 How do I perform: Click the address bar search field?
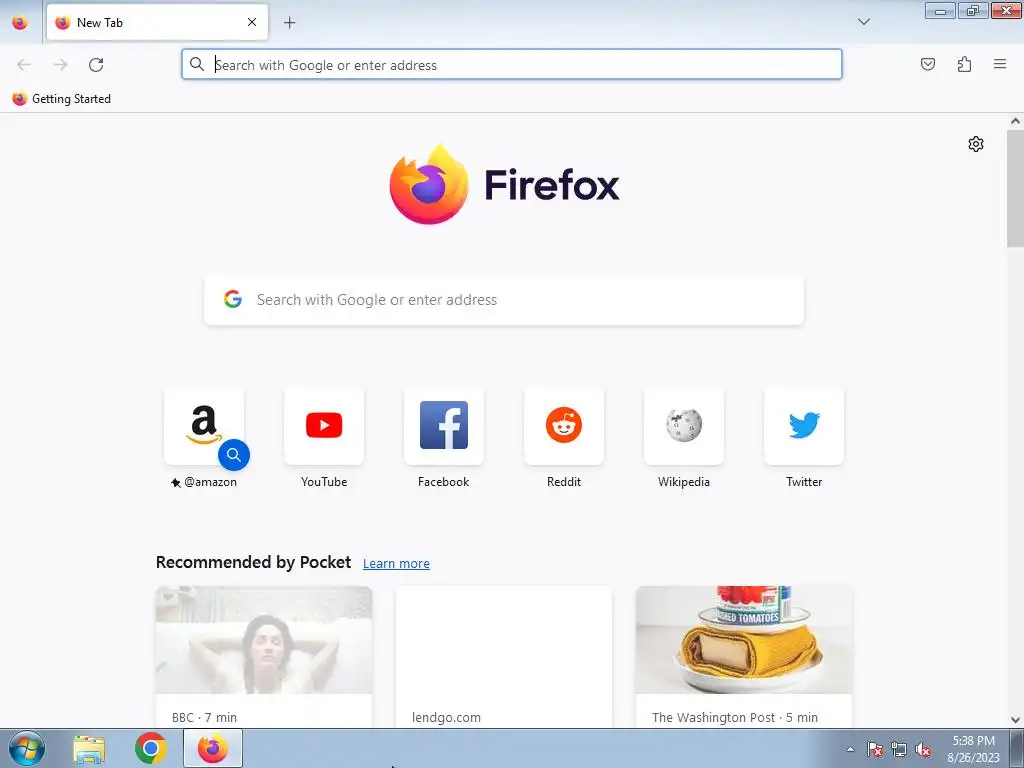click(x=511, y=65)
